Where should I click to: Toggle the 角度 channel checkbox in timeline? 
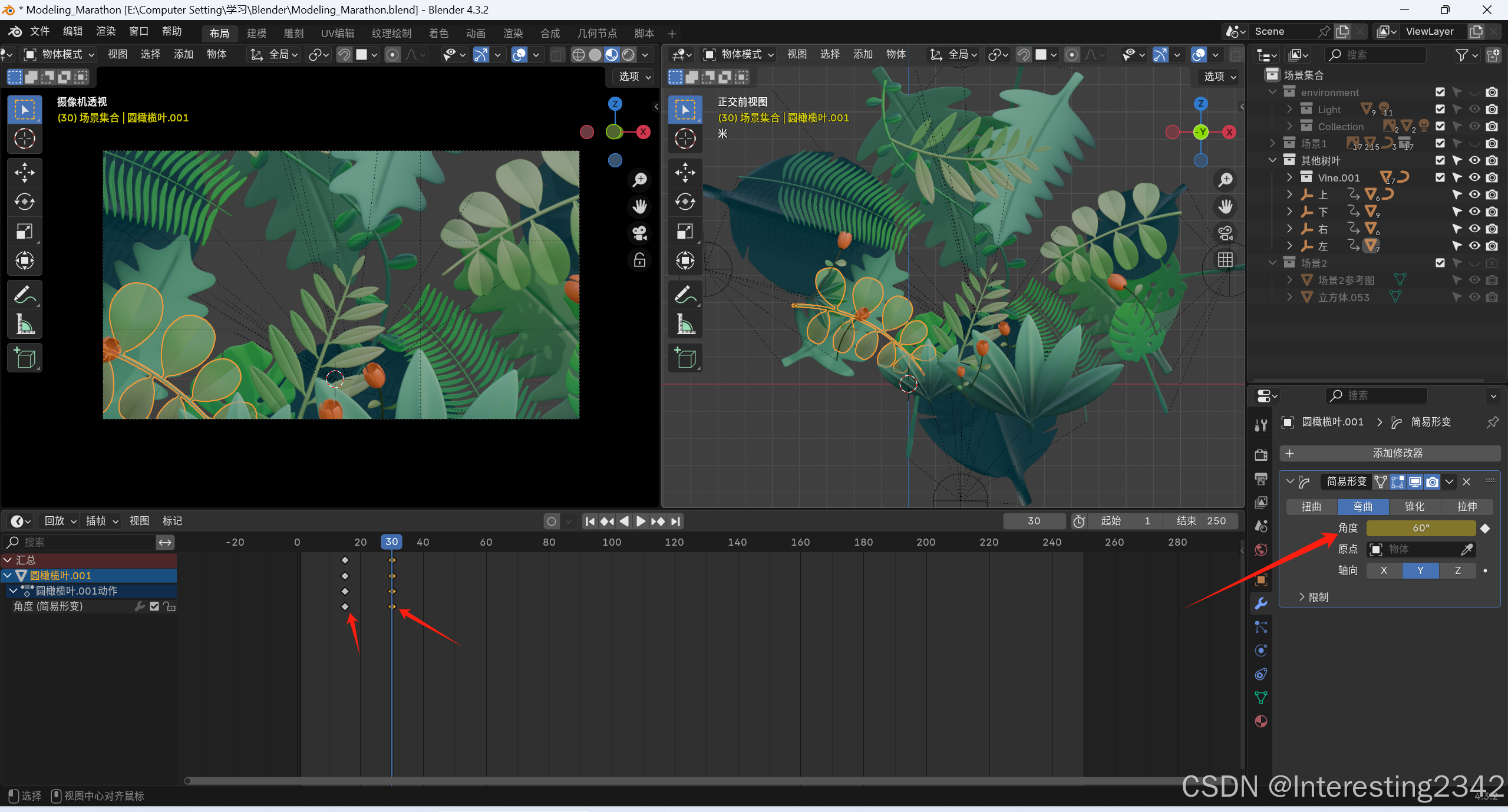pyautogui.click(x=154, y=606)
